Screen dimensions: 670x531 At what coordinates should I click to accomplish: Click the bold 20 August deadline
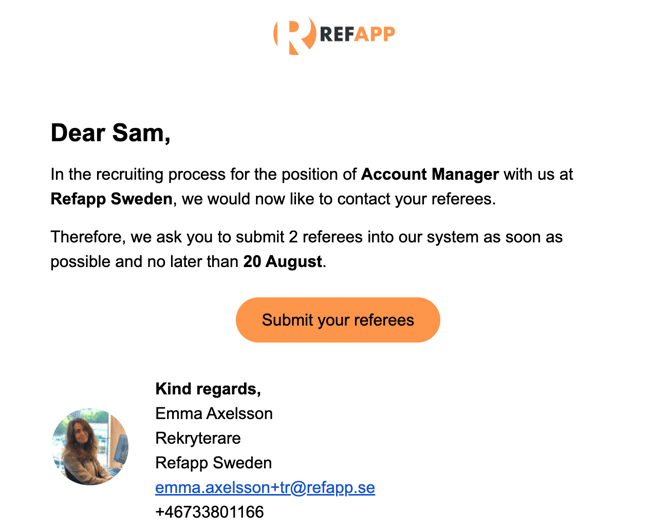(282, 261)
